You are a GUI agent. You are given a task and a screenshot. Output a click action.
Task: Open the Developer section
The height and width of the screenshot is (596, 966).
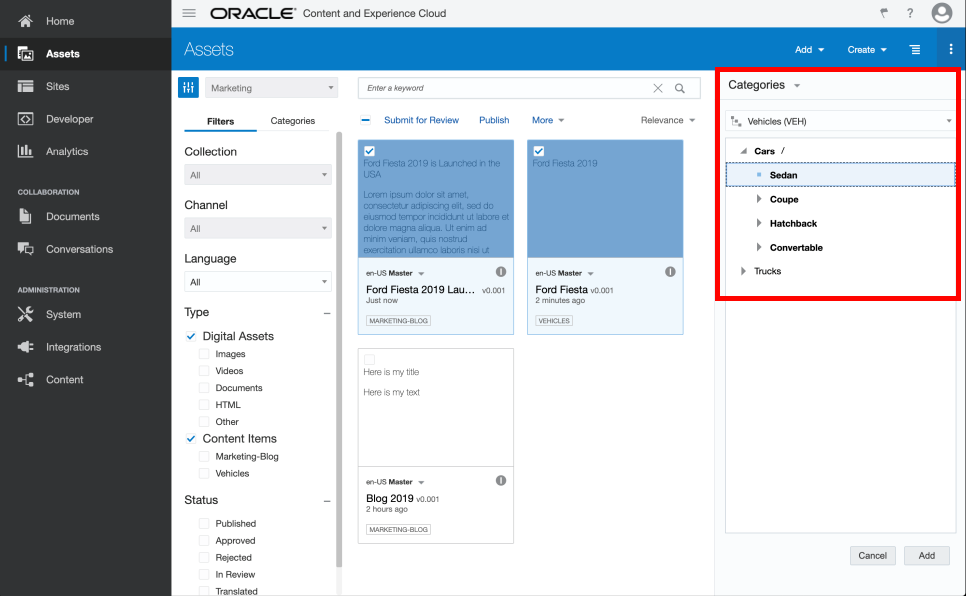(70, 119)
